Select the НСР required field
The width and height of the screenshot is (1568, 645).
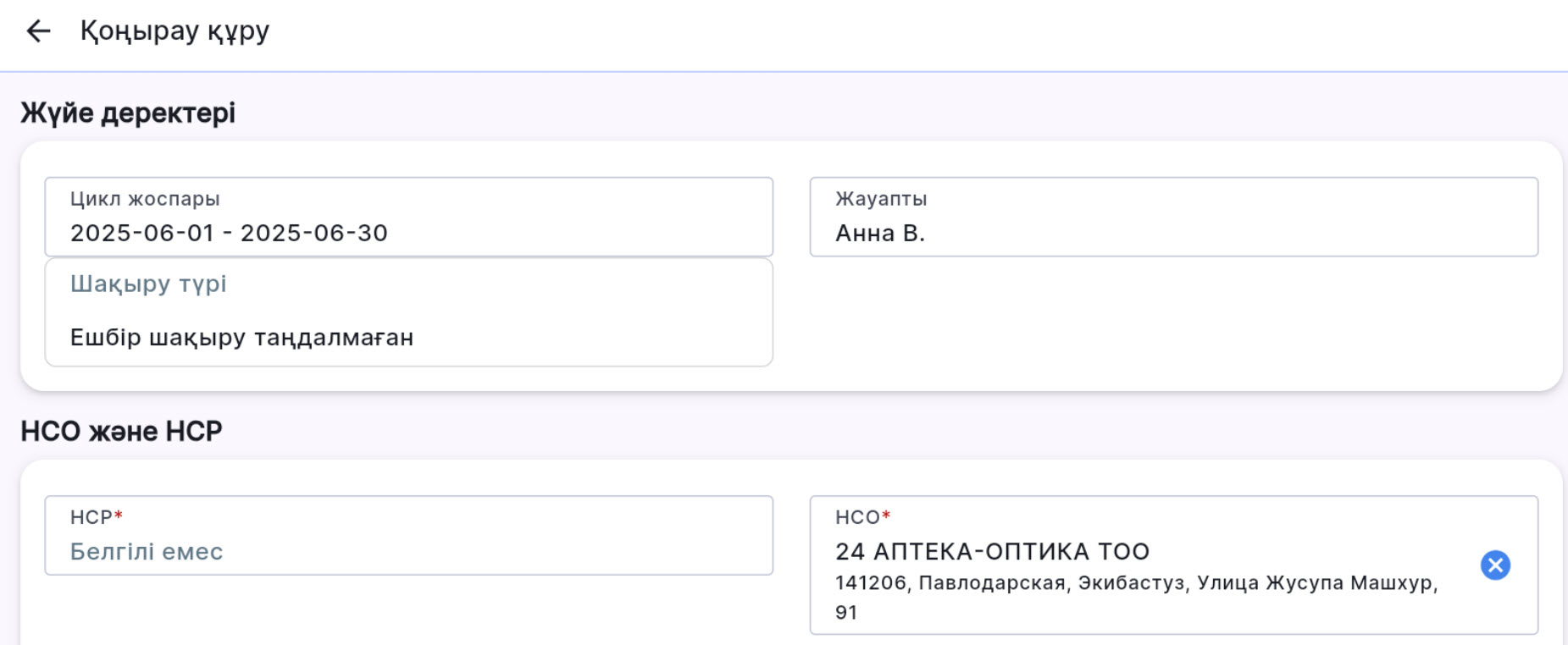tap(408, 535)
